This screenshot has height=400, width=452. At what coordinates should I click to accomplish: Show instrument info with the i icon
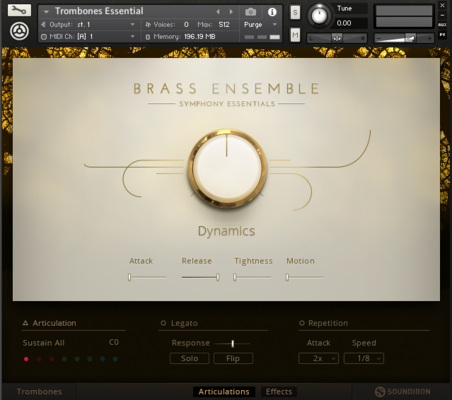point(272,12)
